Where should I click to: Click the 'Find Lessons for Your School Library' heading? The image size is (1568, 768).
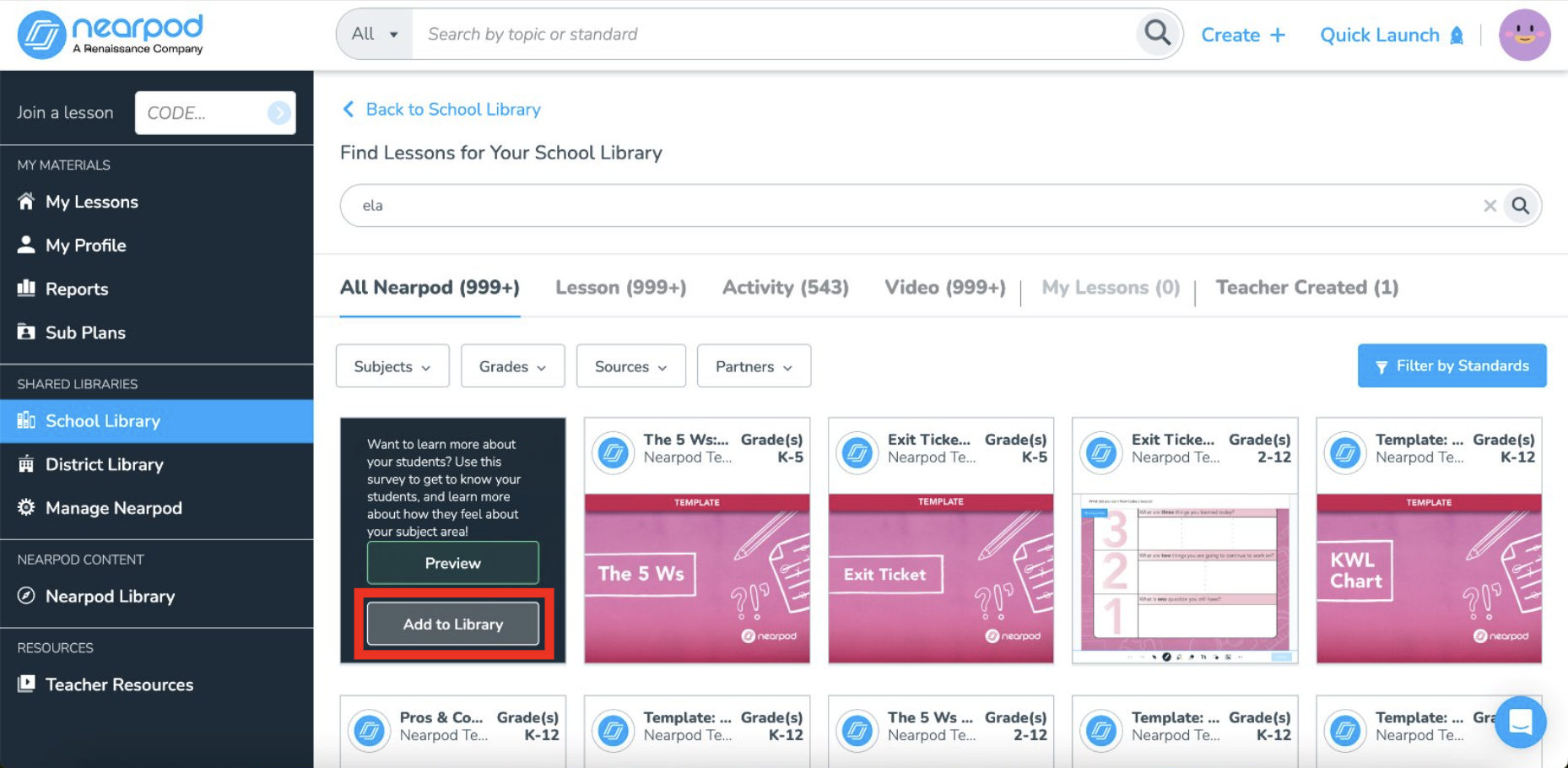click(501, 153)
